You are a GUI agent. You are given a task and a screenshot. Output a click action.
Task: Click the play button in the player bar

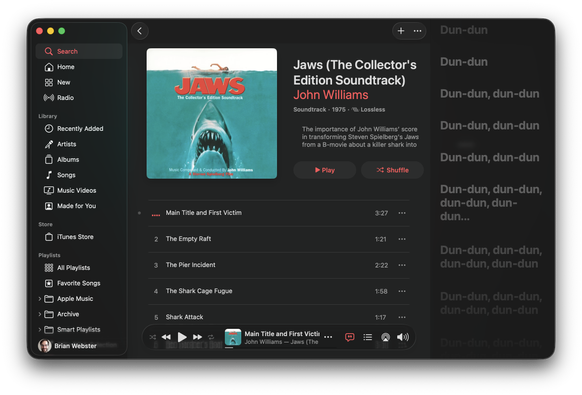(x=182, y=337)
